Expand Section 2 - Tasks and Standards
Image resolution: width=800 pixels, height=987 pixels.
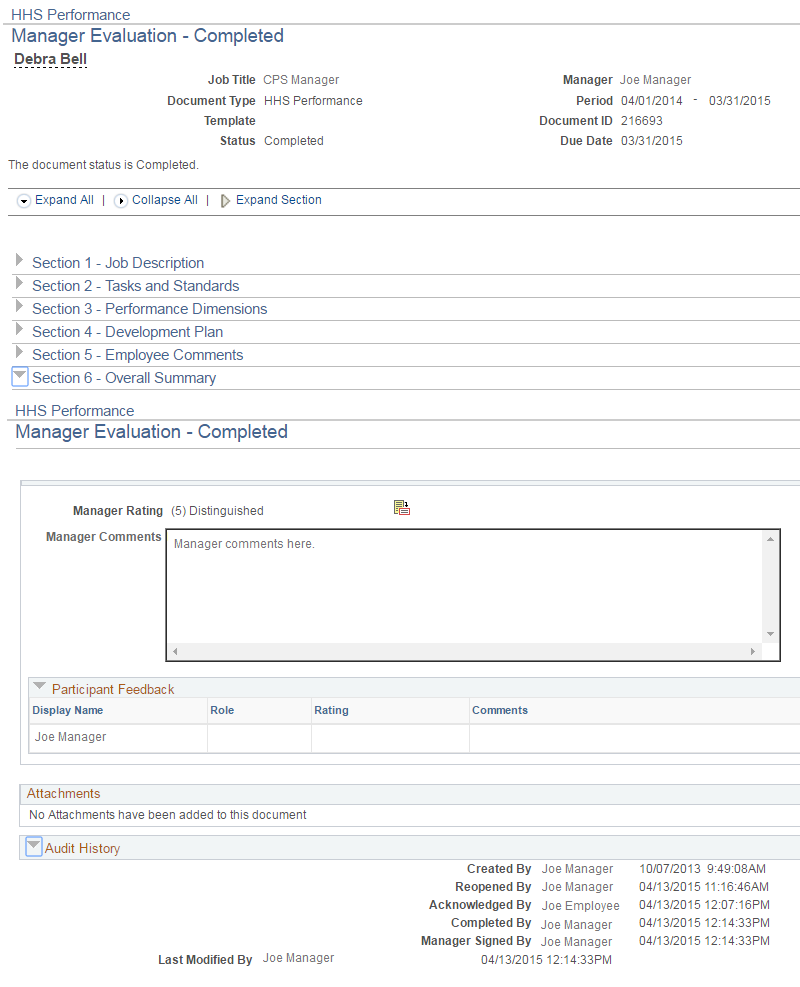tap(19, 284)
